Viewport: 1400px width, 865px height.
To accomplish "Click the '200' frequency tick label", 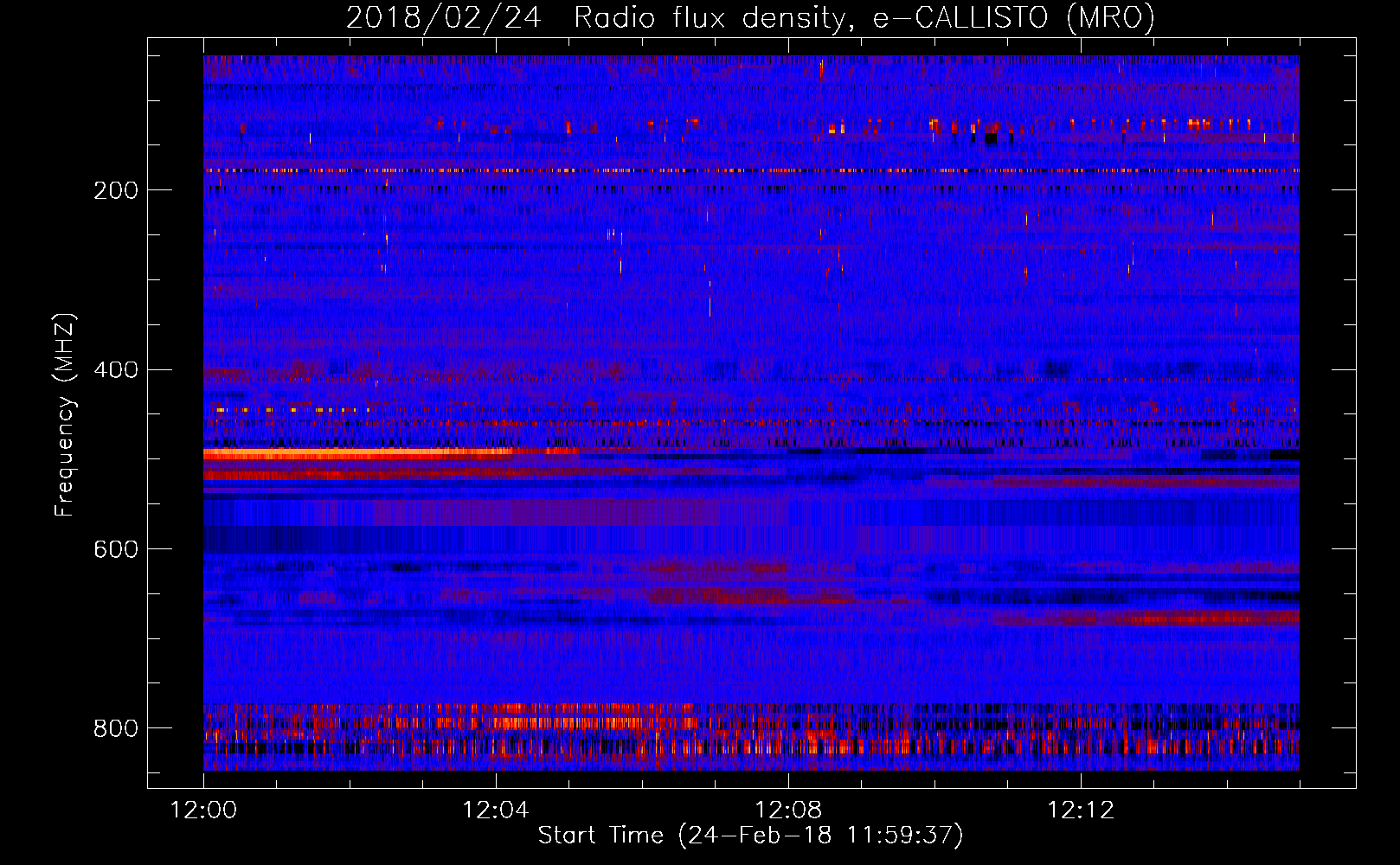I will (x=116, y=190).
